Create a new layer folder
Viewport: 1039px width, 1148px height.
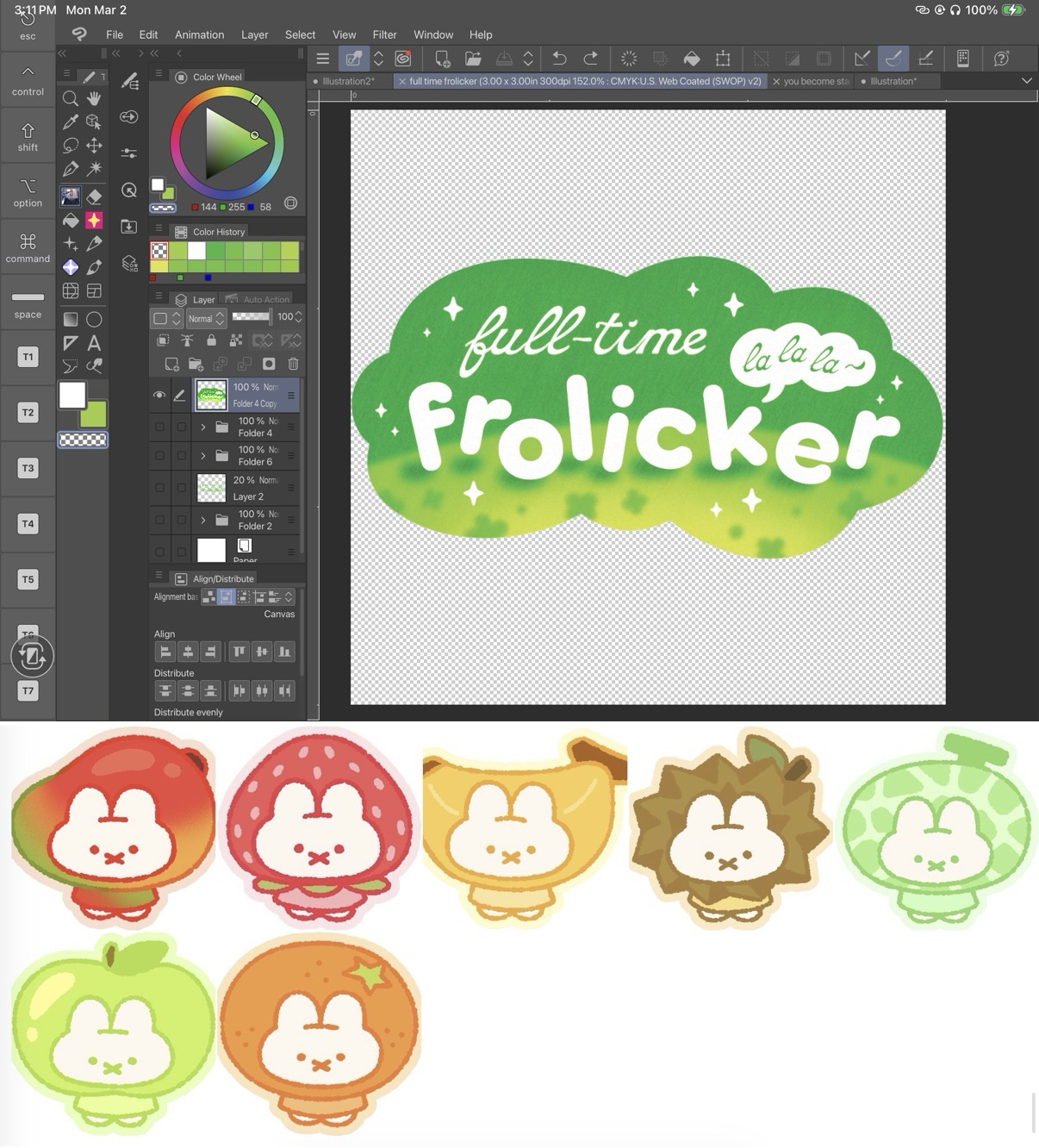[x=196, y=364]
